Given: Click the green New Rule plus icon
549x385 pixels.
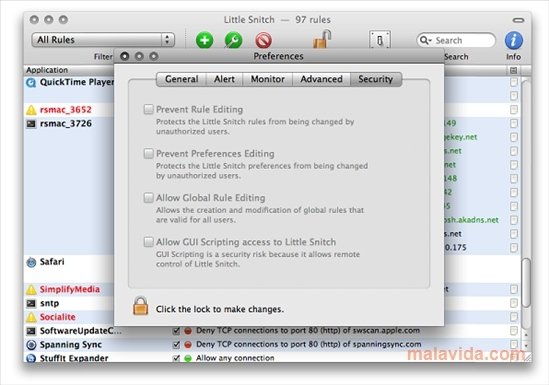Looking at the screenshot, I should pyautogui.click(x=204, y=40).
